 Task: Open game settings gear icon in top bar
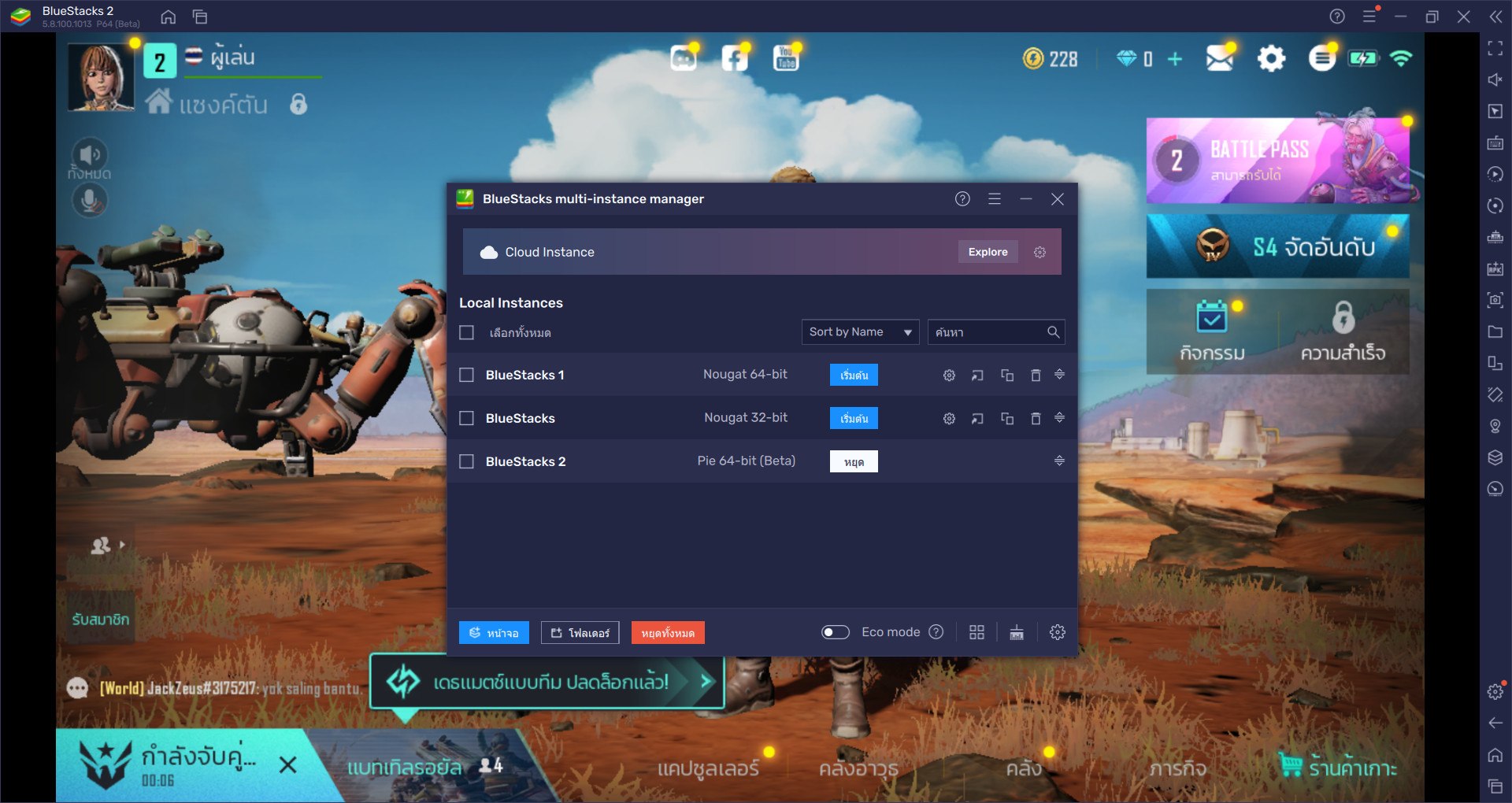pyautogui.click(x=1271, y=58)
